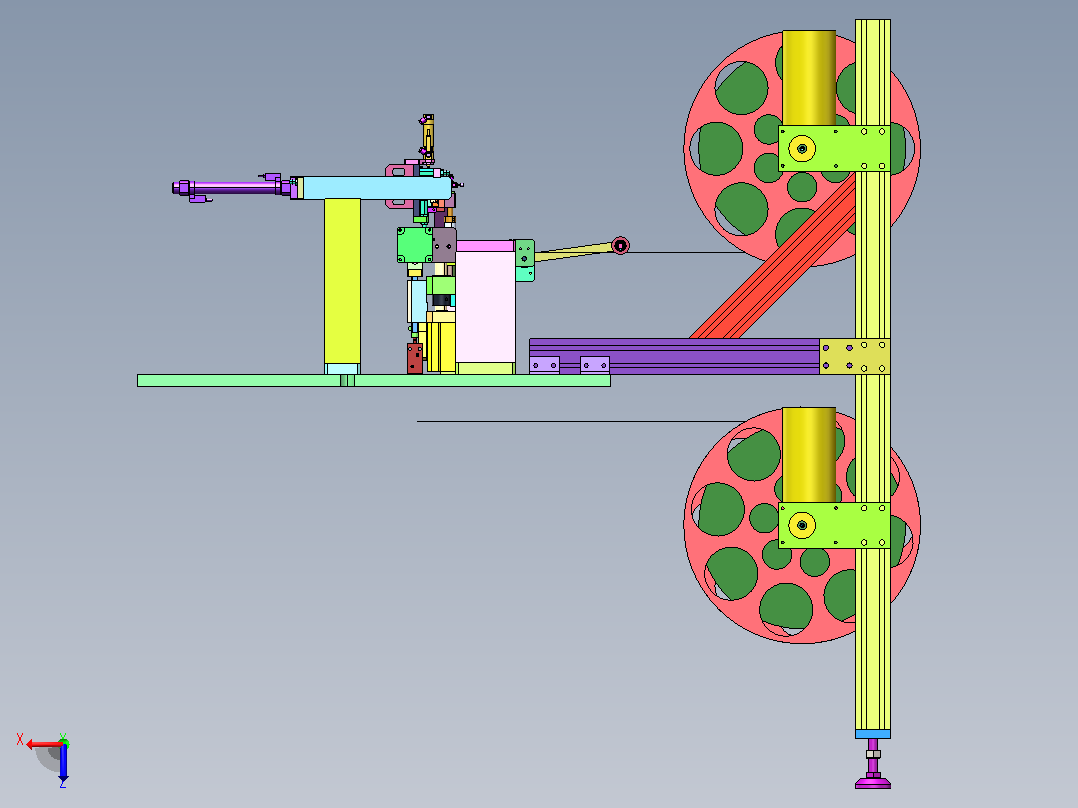The height and width of the screenshot is (808, 1078).
Task: Select the lower lime-green mounting plate
Action: pos(835,525)
